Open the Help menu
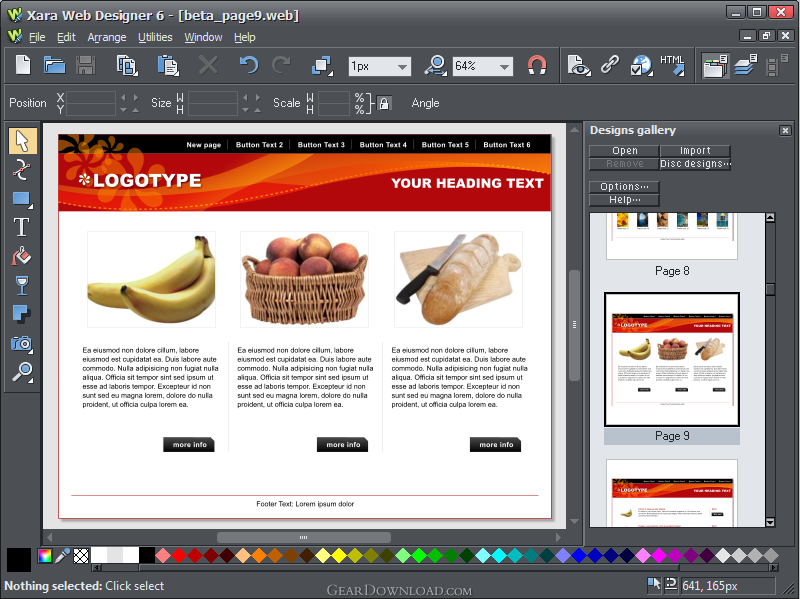800x599 pixels. coord(244,37)
